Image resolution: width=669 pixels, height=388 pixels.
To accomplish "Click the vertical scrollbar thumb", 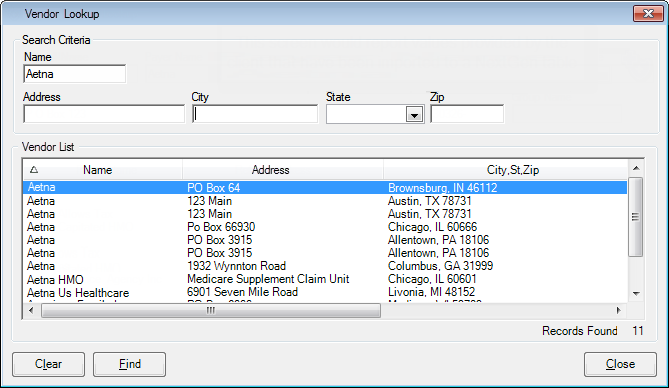I will [x=636, y=217].
